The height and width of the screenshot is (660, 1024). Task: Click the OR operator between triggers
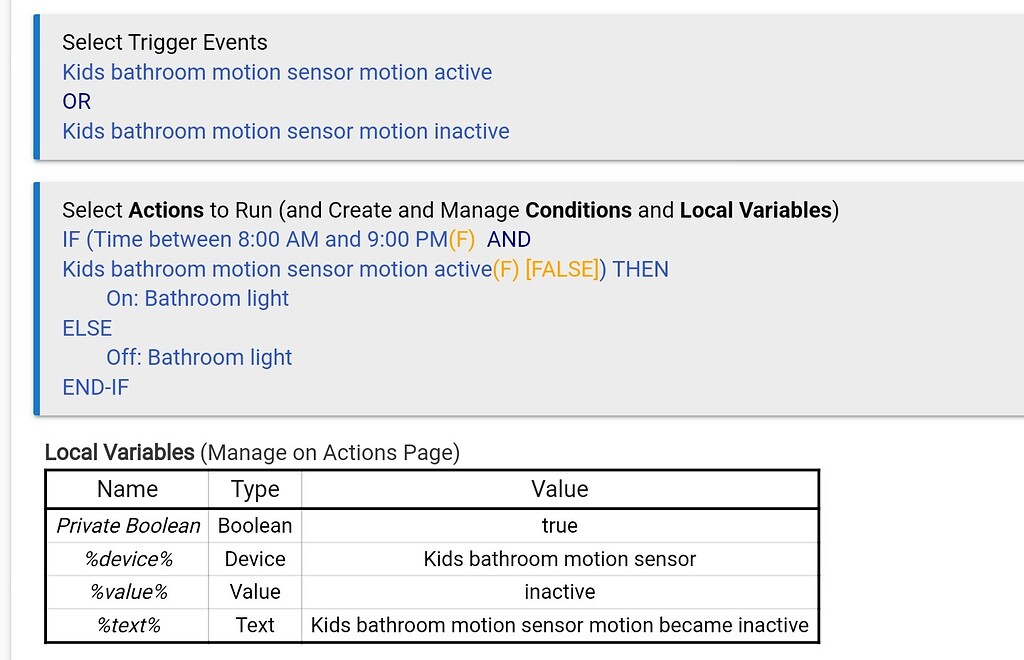click(74, 101)
